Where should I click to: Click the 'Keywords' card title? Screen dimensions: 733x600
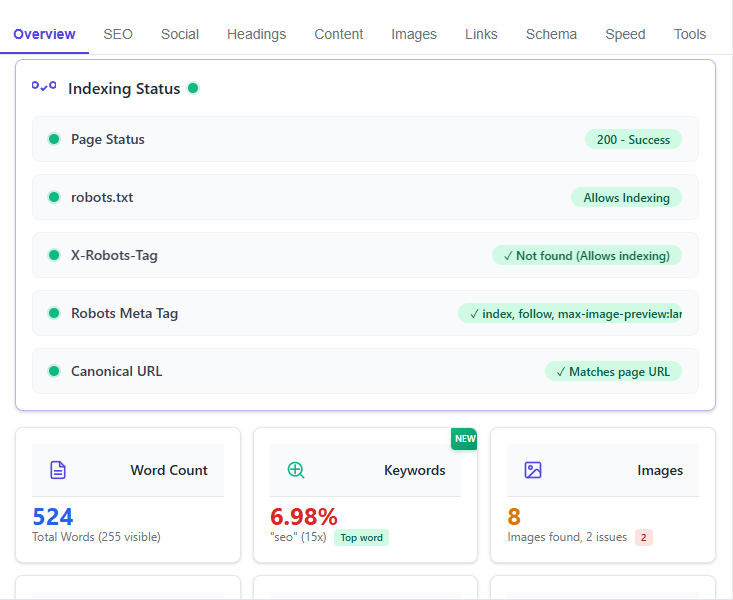[x=415, y=470]
